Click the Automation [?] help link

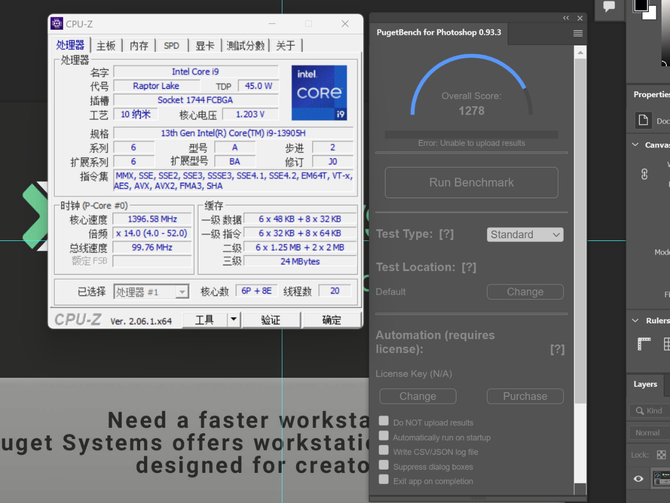click(x=557, y=349)
